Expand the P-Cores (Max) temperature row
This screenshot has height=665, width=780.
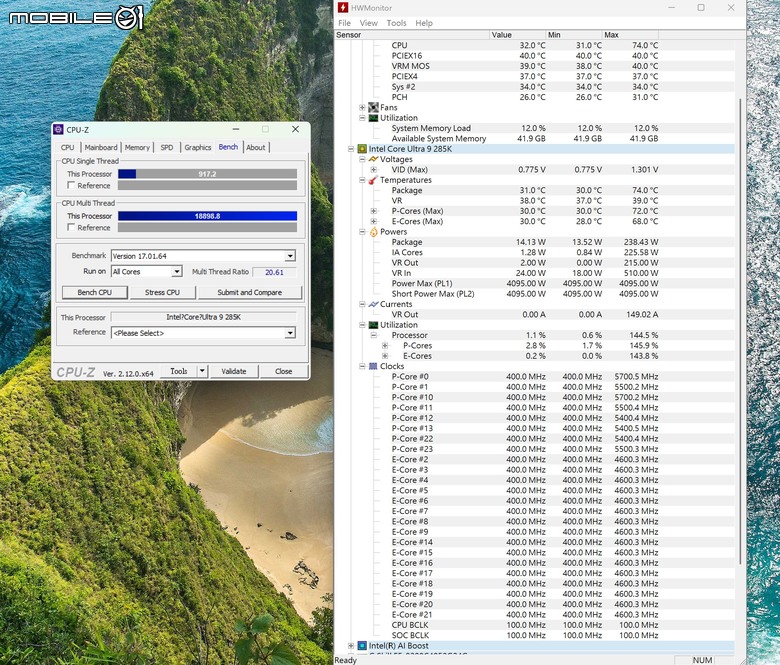[x=374, y=211]
